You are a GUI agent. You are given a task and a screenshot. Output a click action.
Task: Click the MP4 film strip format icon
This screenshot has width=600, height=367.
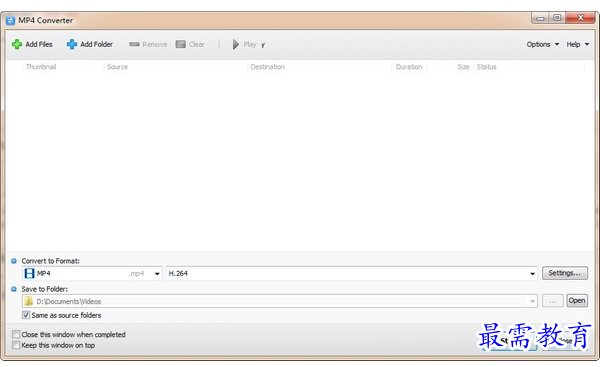pos(29,273)
